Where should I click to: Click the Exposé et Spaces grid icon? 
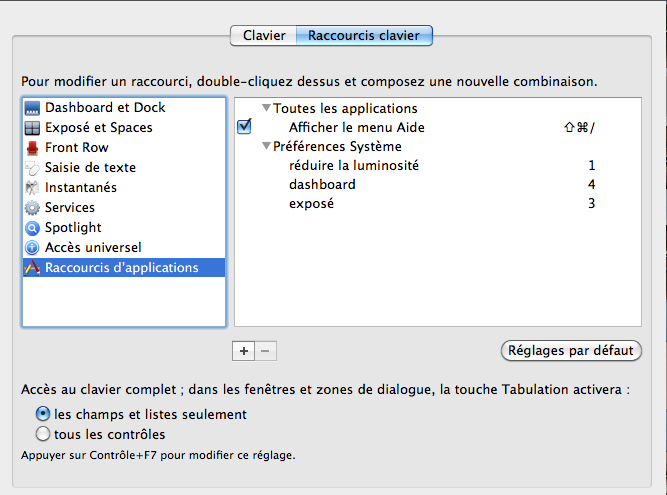(x=32, y=128)
